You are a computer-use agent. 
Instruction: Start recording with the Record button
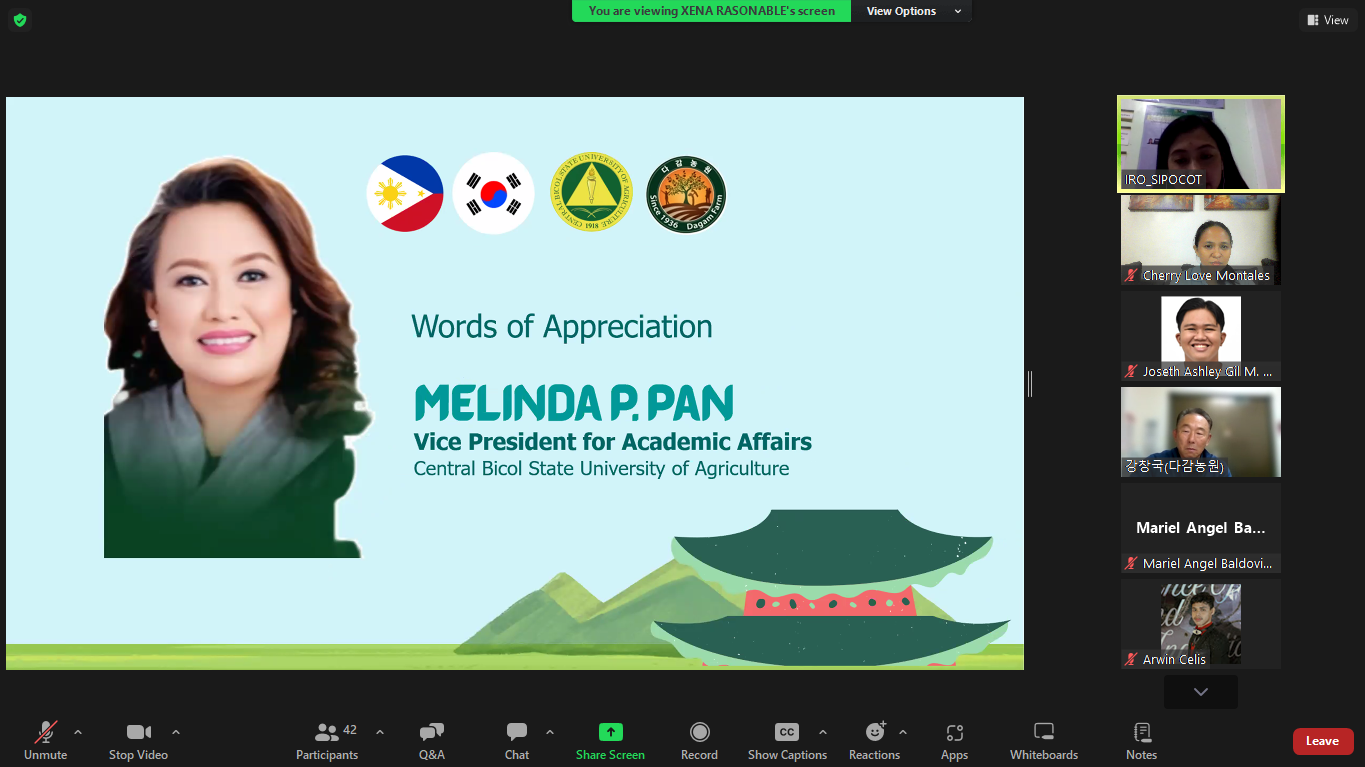699,741
